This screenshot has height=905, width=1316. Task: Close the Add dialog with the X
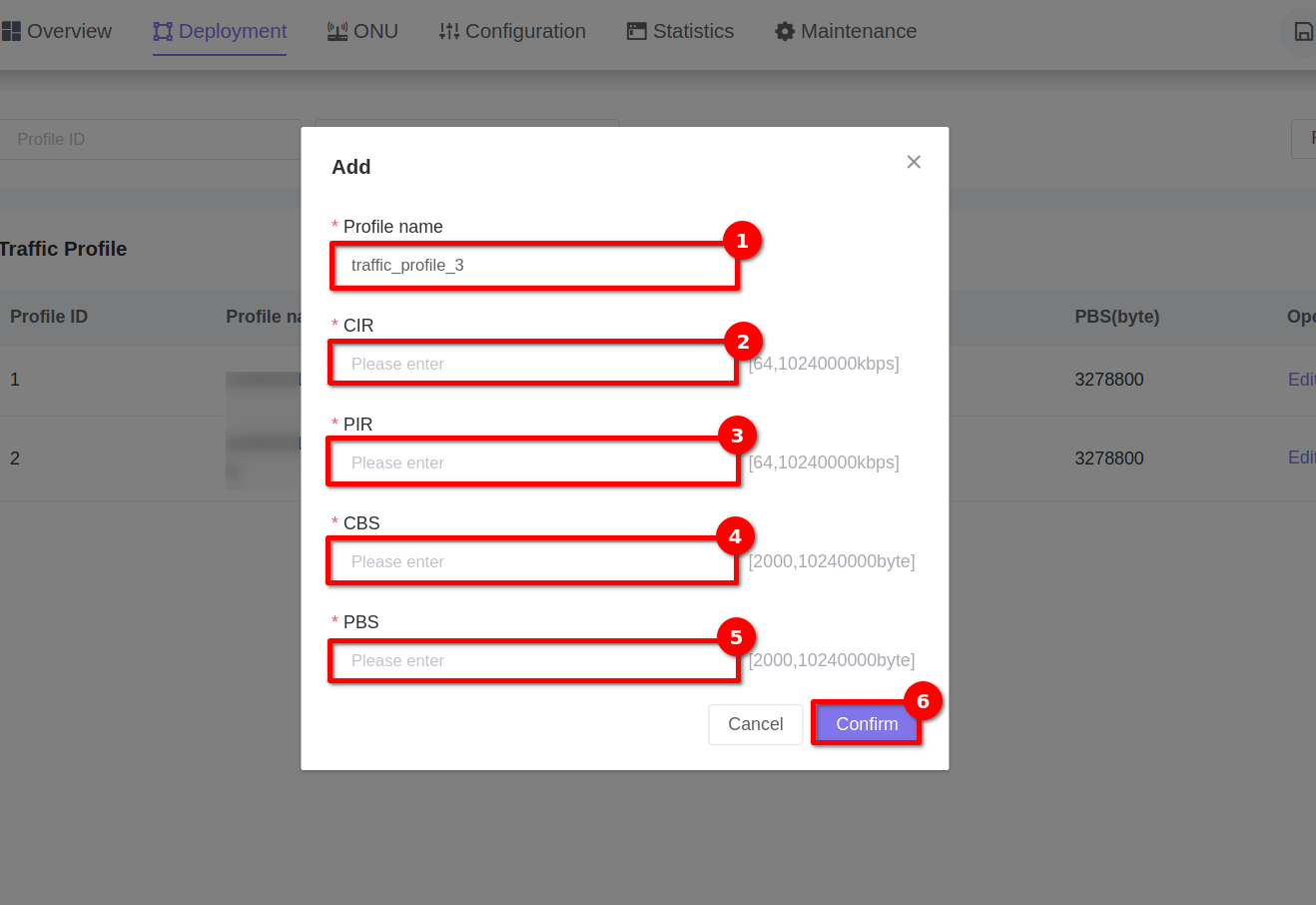point(914,162)
